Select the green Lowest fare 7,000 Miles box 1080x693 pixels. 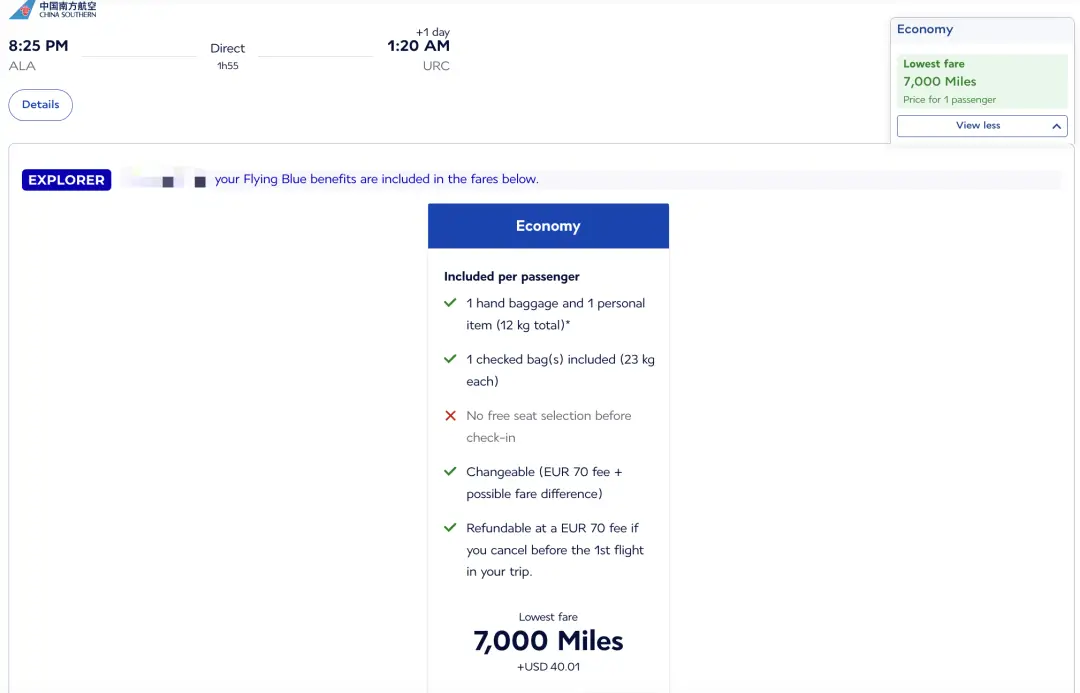pyautogui.click(x=981, y=81)
